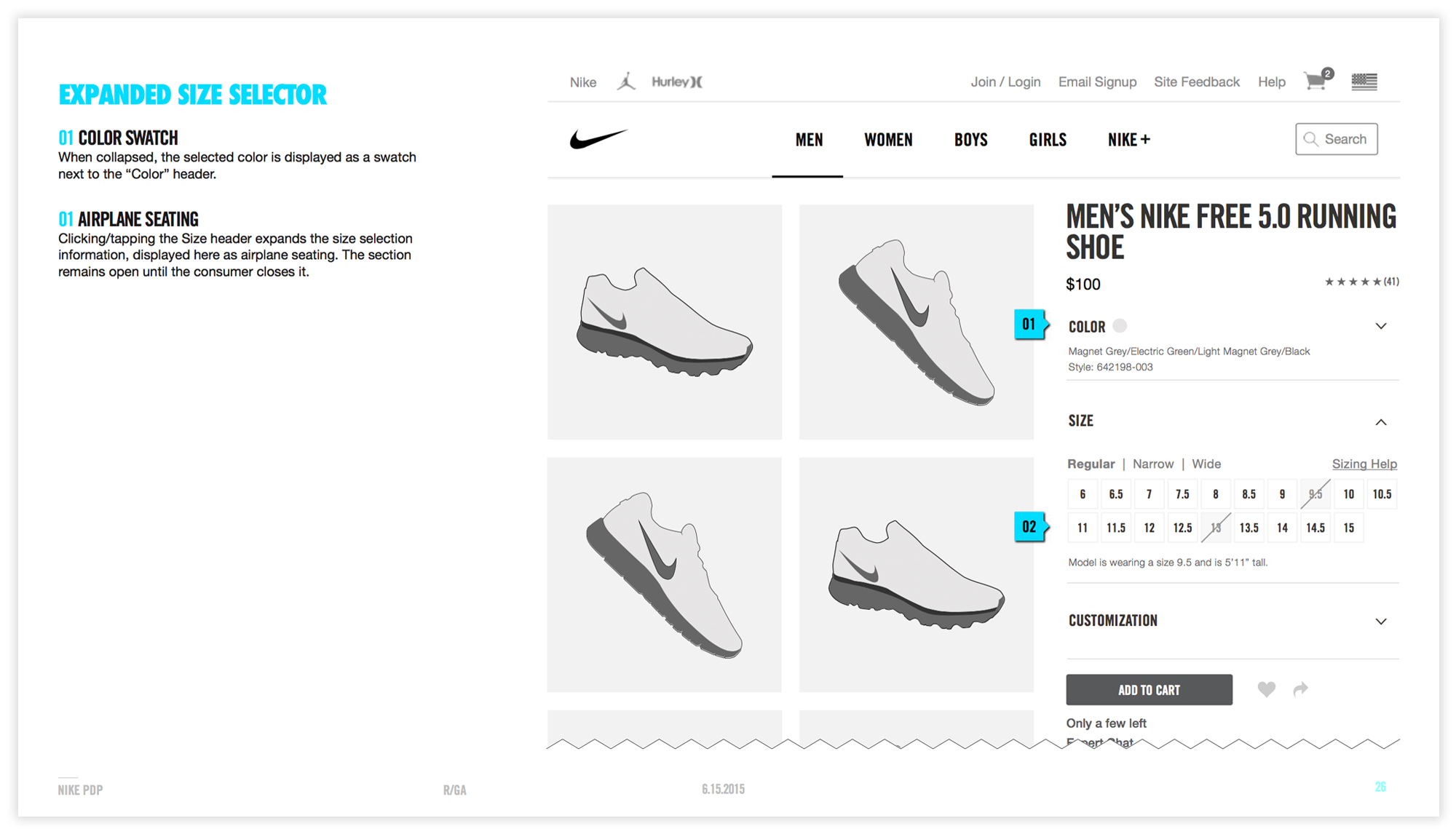The image size is (1456, 834).
Task: Click the Add to Cart button
Action: click(1149, 690)
